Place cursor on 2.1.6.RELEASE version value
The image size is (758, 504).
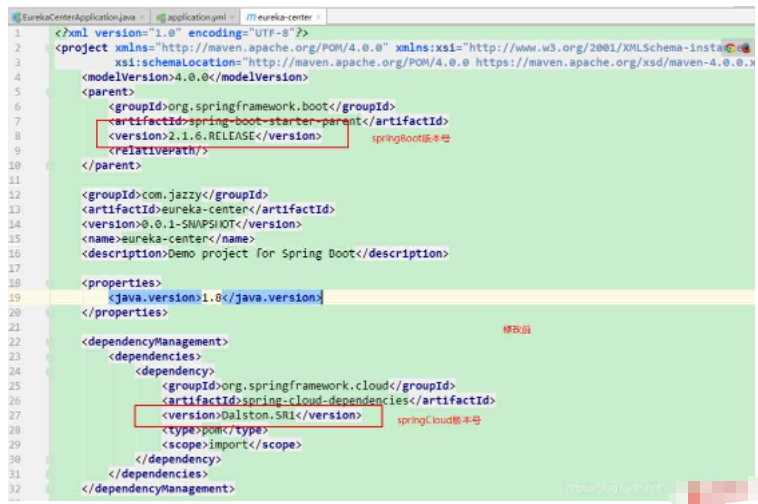click(211, 136)
